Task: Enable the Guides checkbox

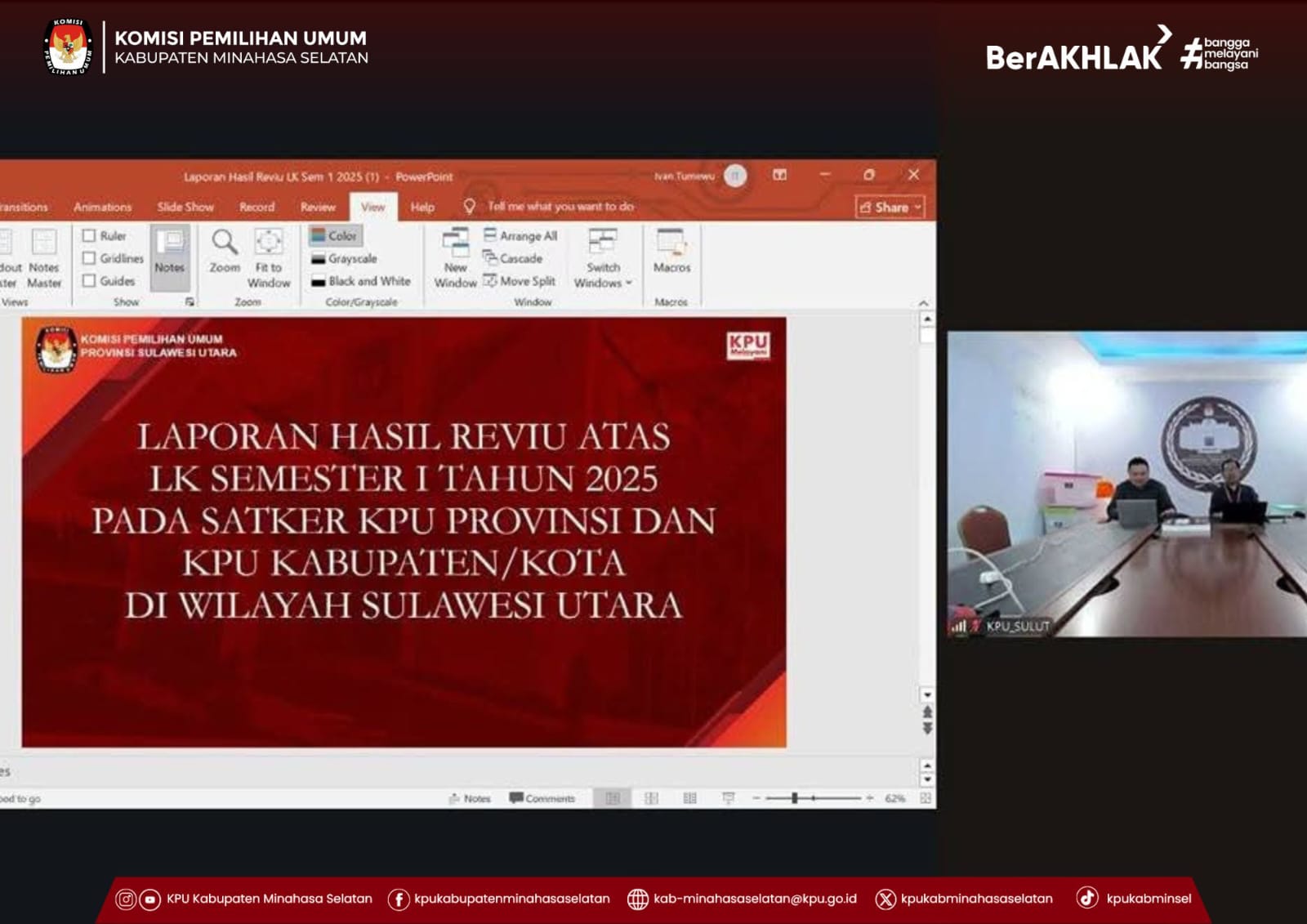Action: tap(90, 281)
